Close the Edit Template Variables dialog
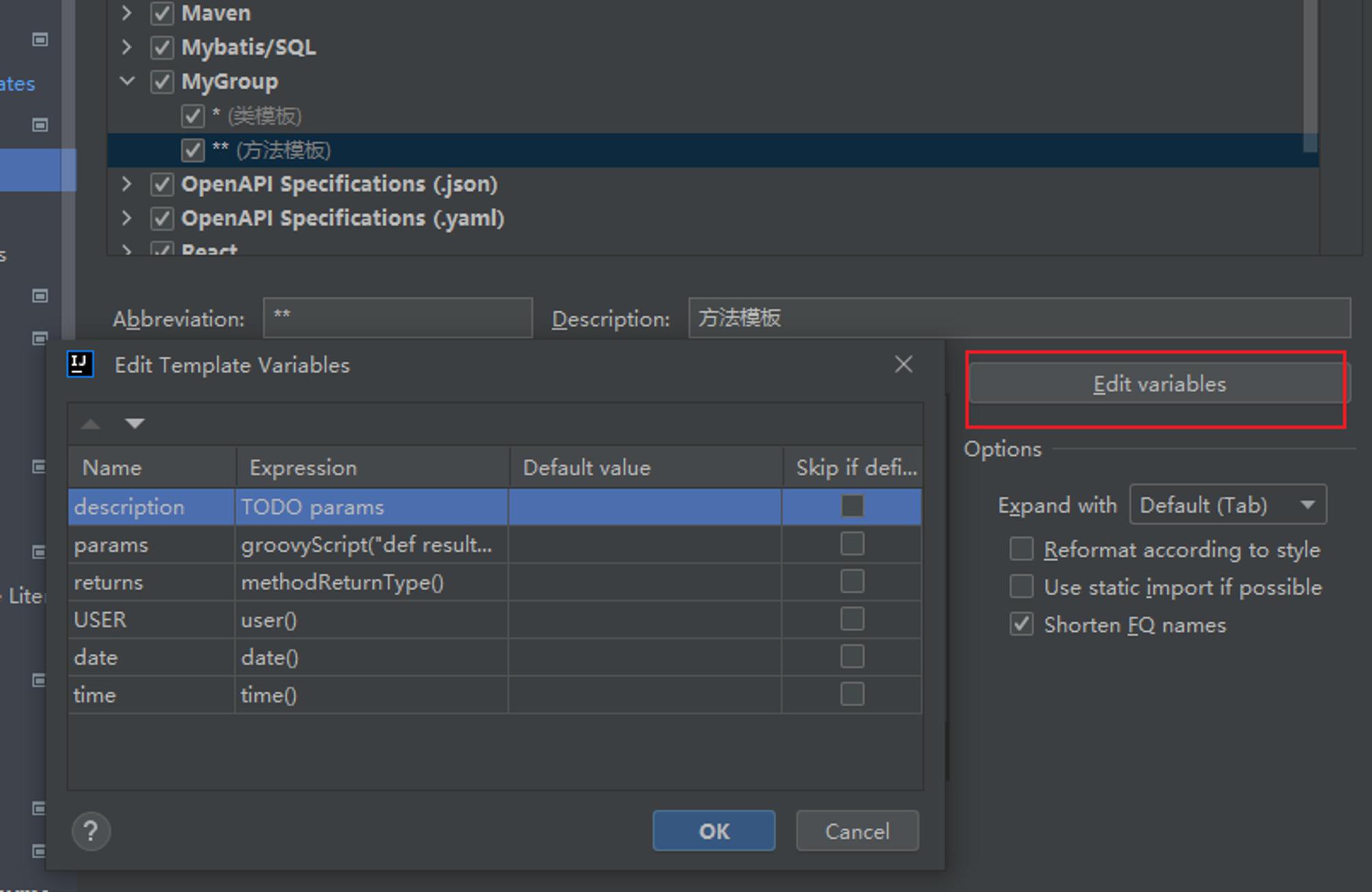1372x892 pixels. point(903,364)
